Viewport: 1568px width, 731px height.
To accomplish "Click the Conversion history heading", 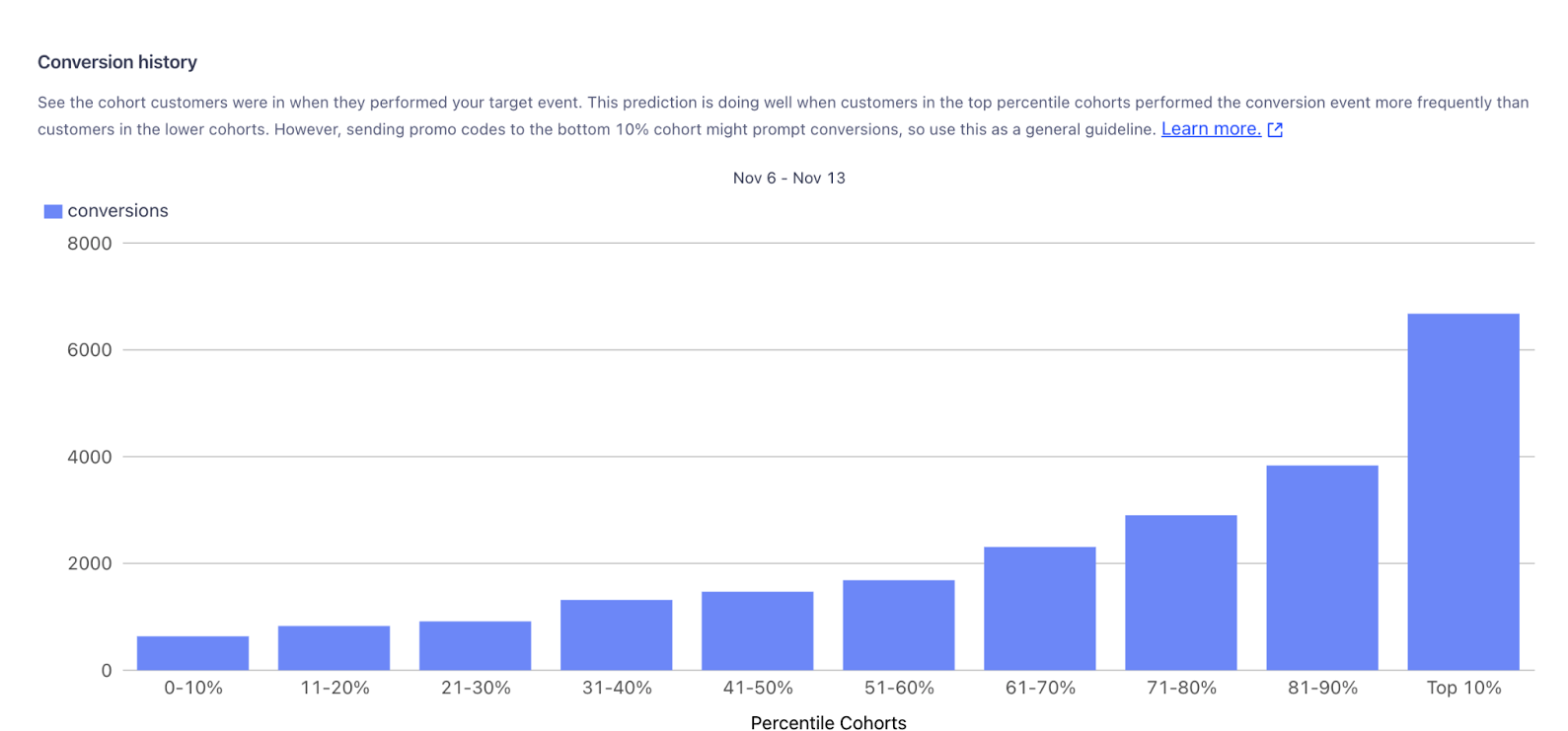I will [117, 62].
